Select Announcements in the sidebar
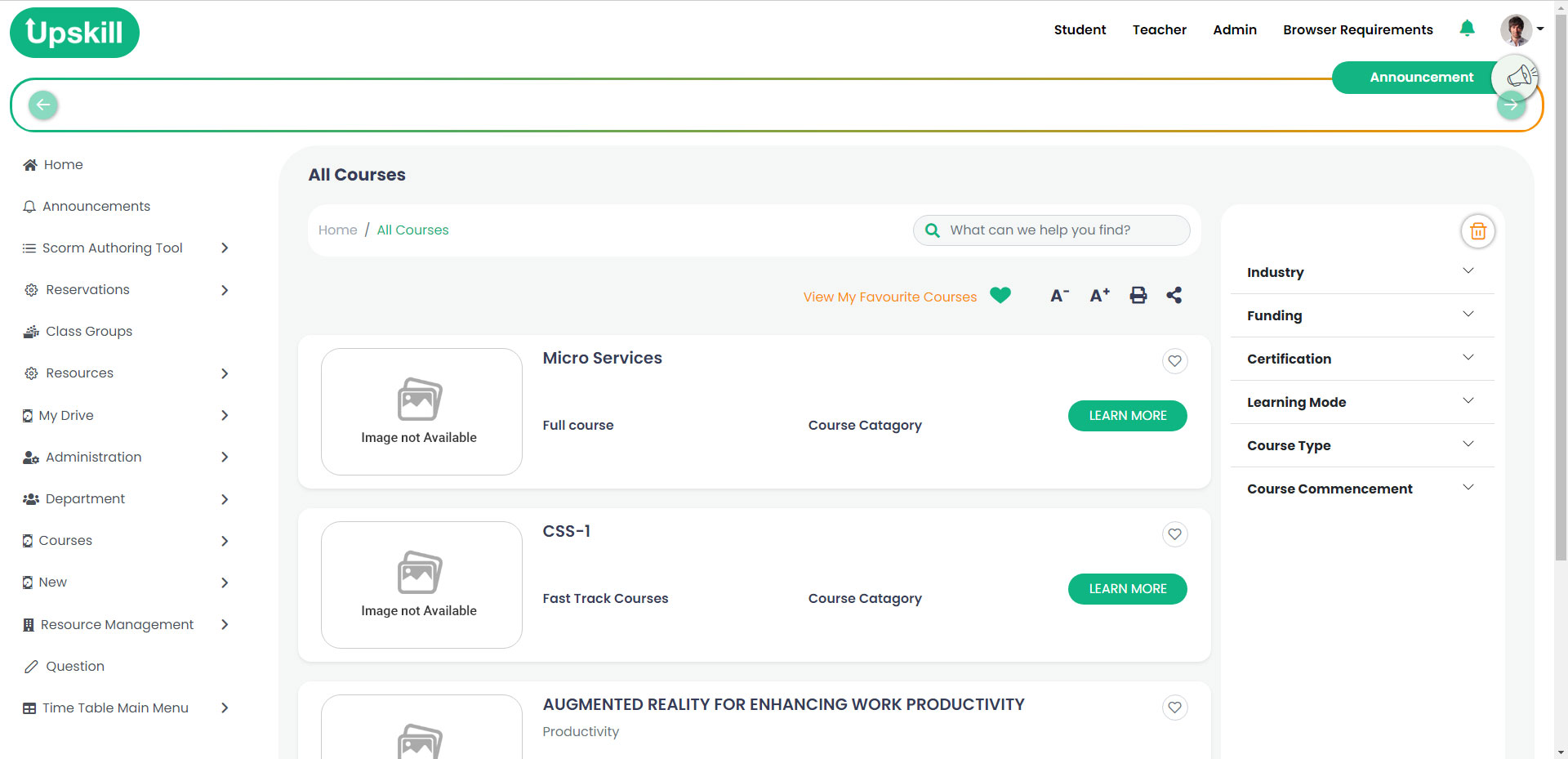1568x759 pixels. tap(96, 207)
